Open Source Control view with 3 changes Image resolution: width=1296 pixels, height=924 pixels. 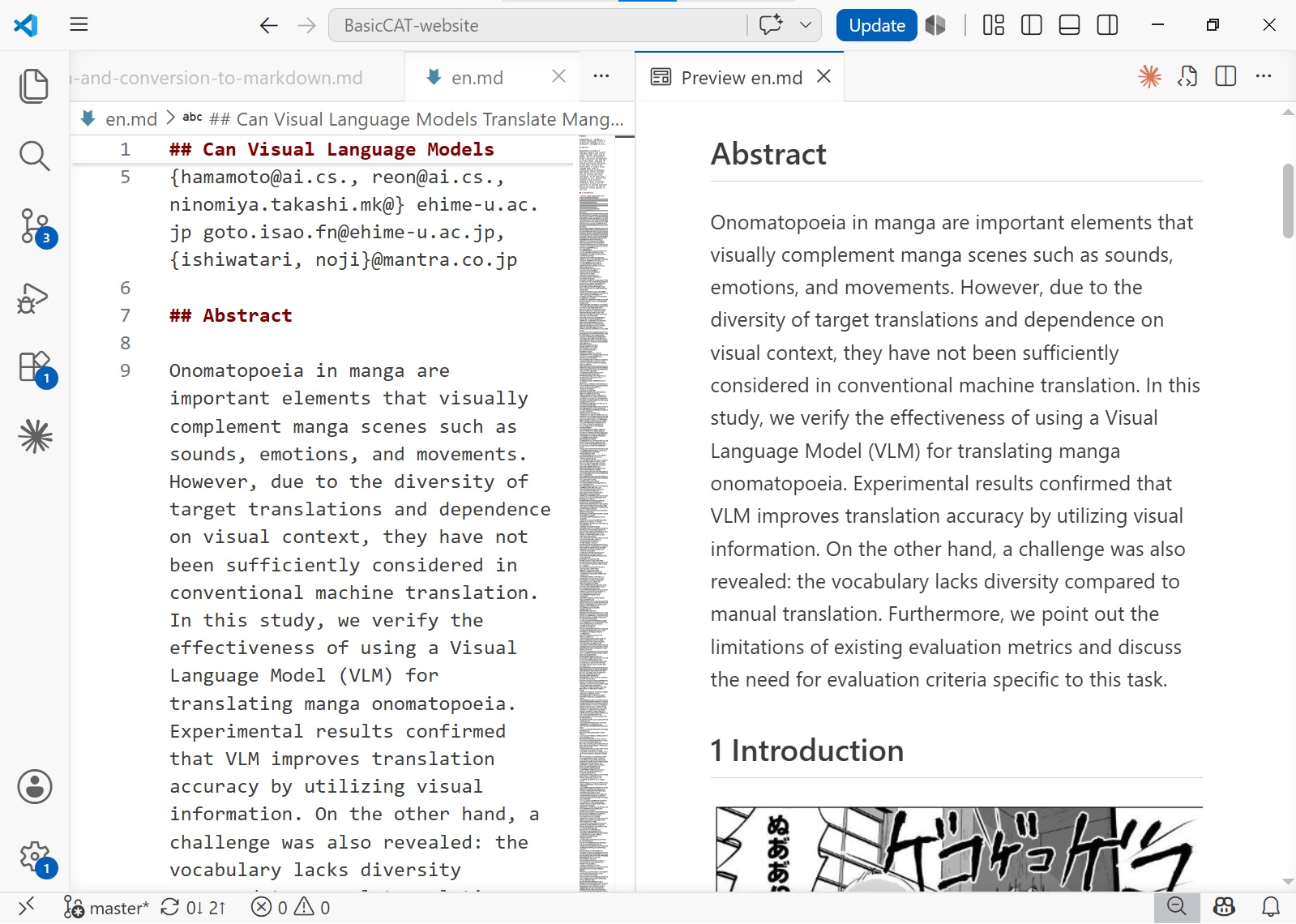34,226
